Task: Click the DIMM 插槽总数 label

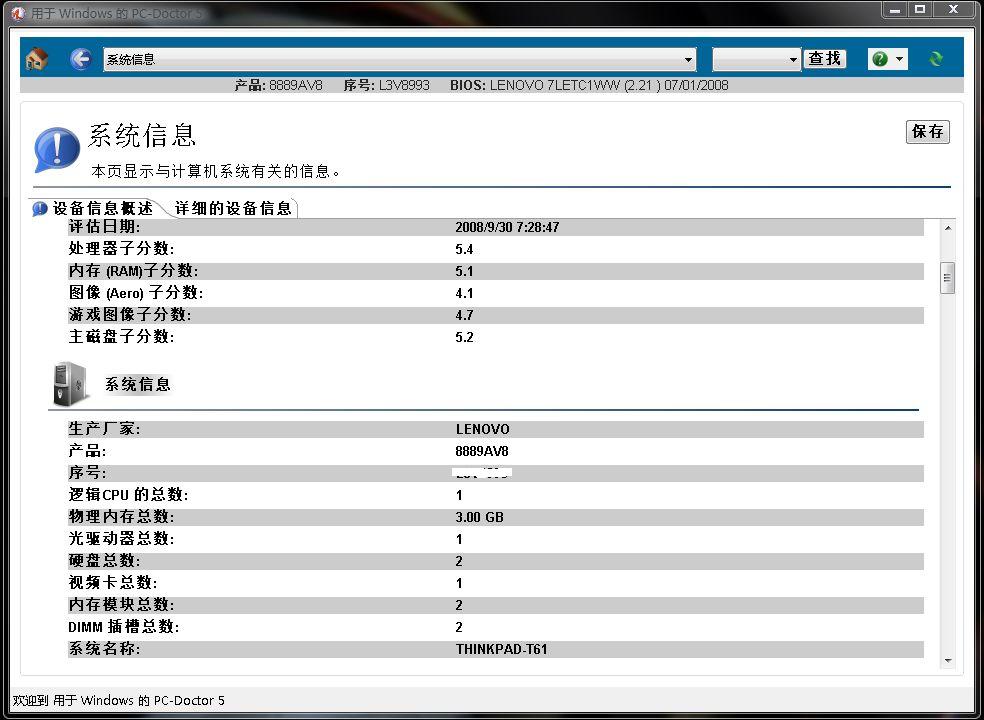Action: [124, 627]
